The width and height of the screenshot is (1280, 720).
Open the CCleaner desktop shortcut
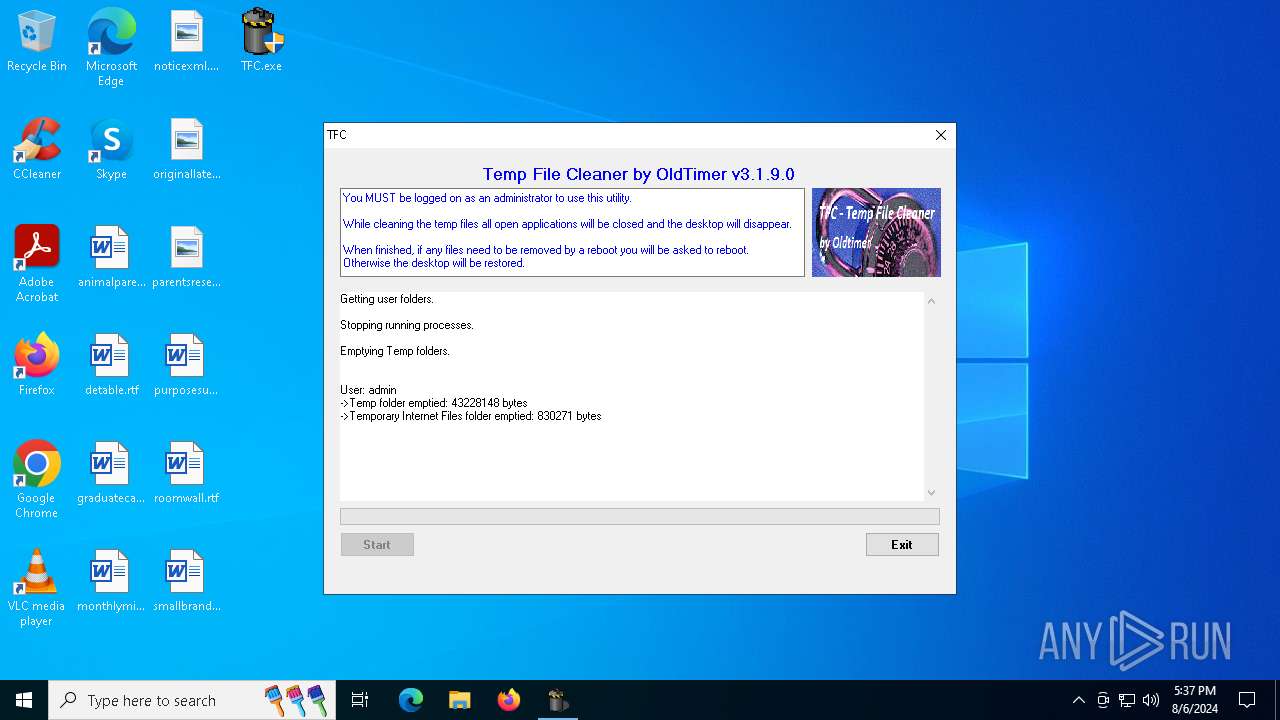pos(37,150)
